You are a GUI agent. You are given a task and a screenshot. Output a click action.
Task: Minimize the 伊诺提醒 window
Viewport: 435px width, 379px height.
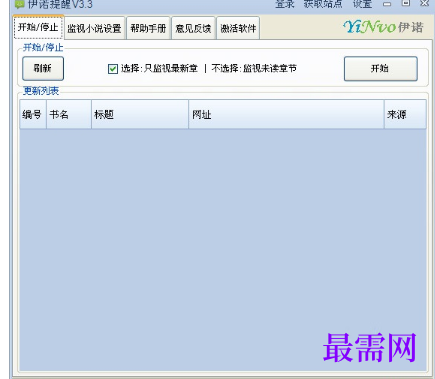coord(387,4)
